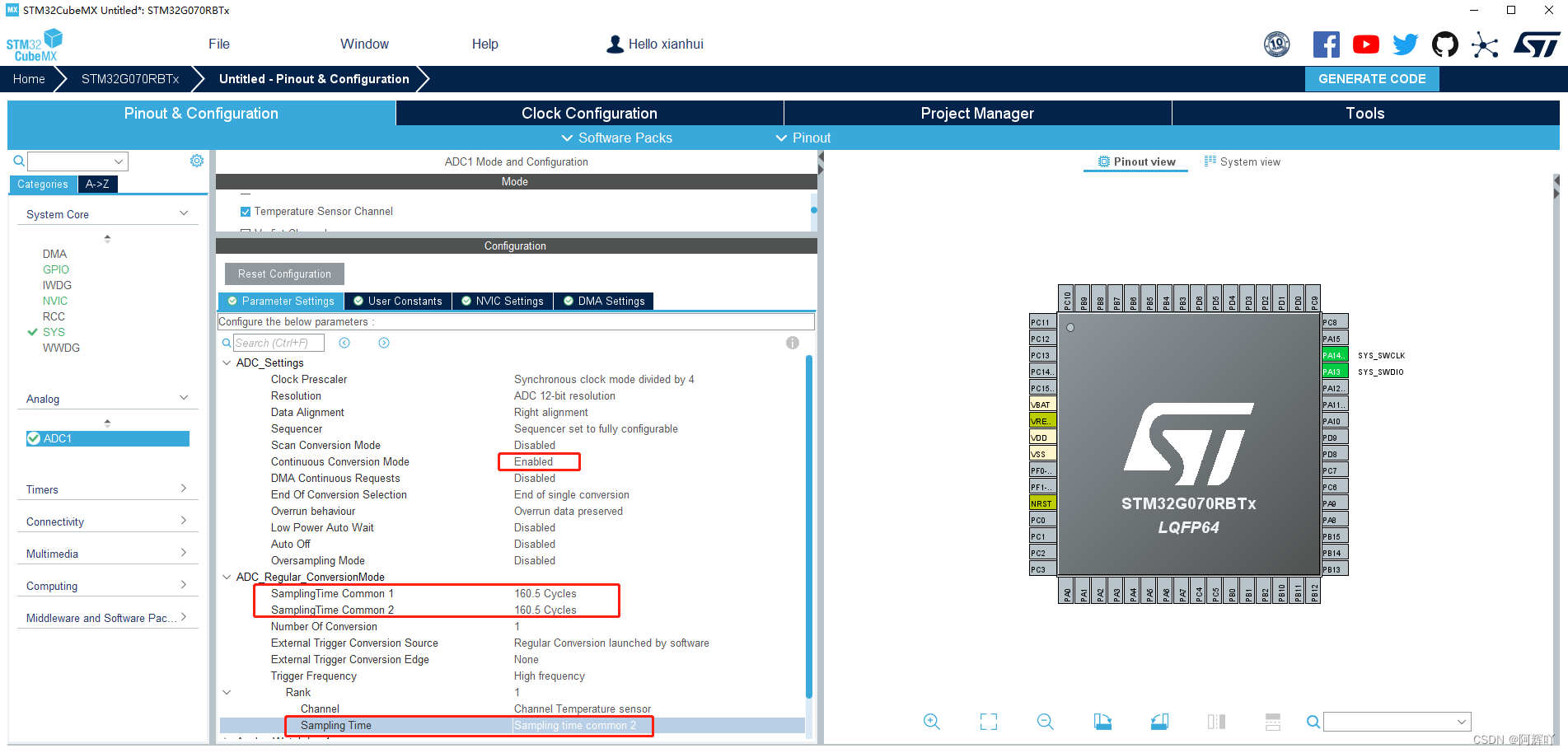The width and height of the screenshot is (1568, 753).
Task: Toggle the split vertical view icon
Action: pyautogui.click(x=1216, y=722)
